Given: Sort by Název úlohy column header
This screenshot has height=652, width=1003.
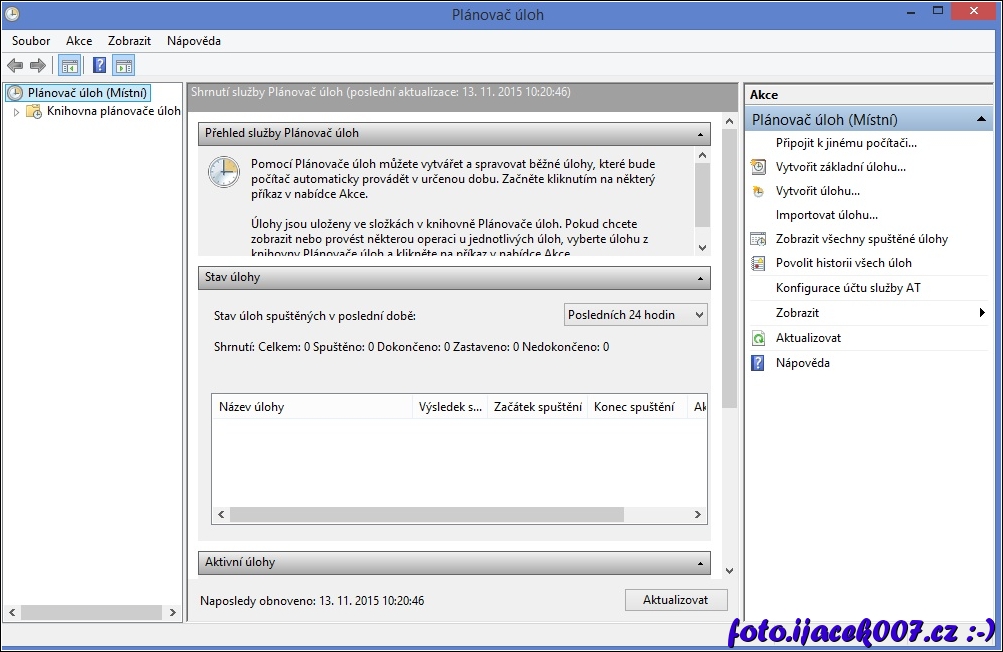Looking at the screenshot, I should click(312, 407).
